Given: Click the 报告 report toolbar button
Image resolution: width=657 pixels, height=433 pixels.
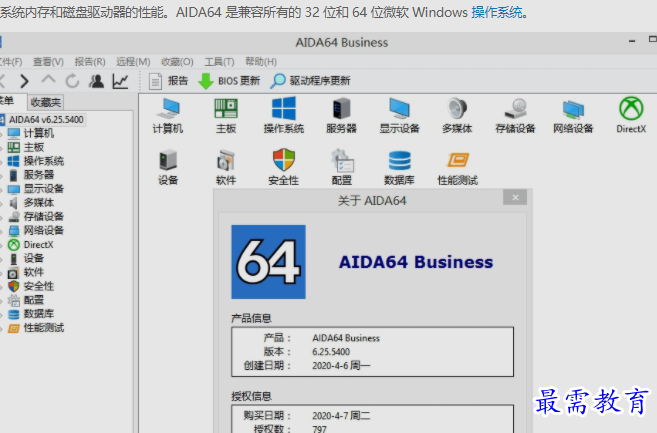Looking at the screenshot, I should 168,81.
